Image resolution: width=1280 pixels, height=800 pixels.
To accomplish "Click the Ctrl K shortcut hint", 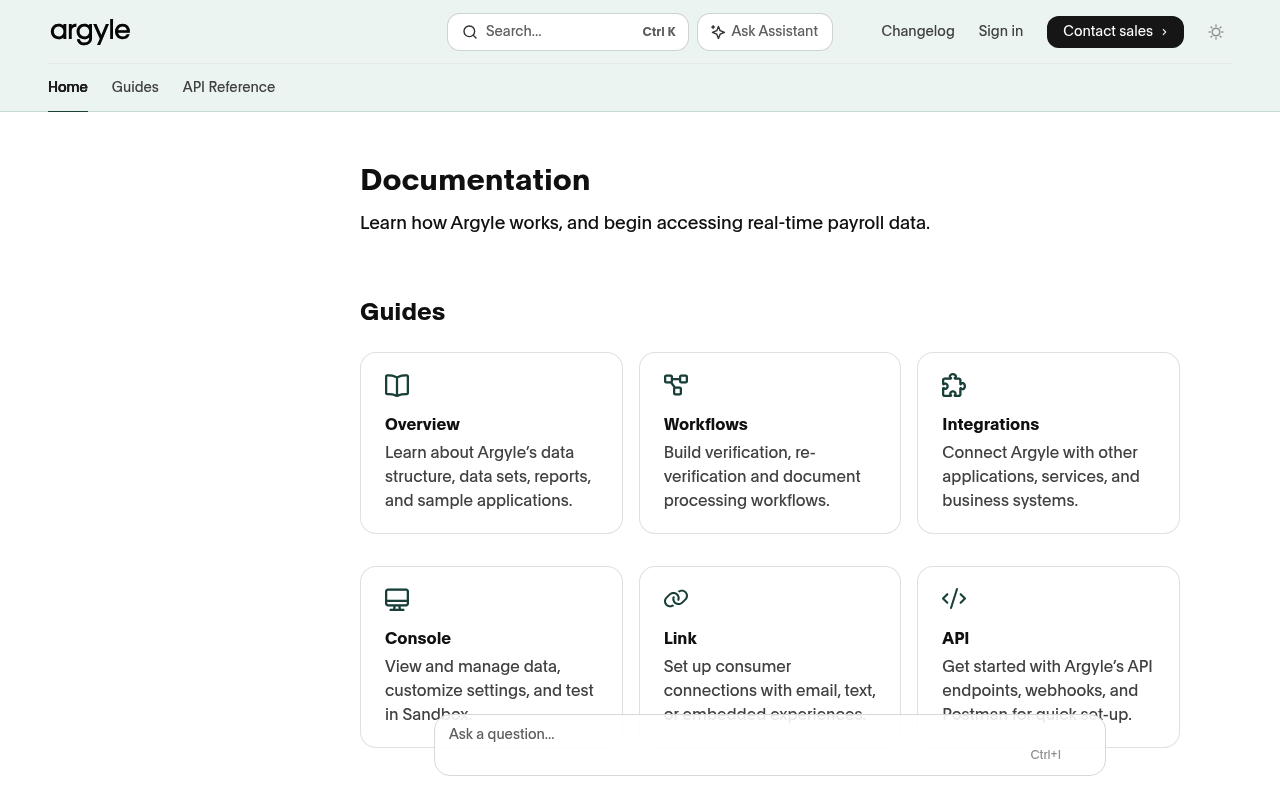I will [x=659, y=32].
